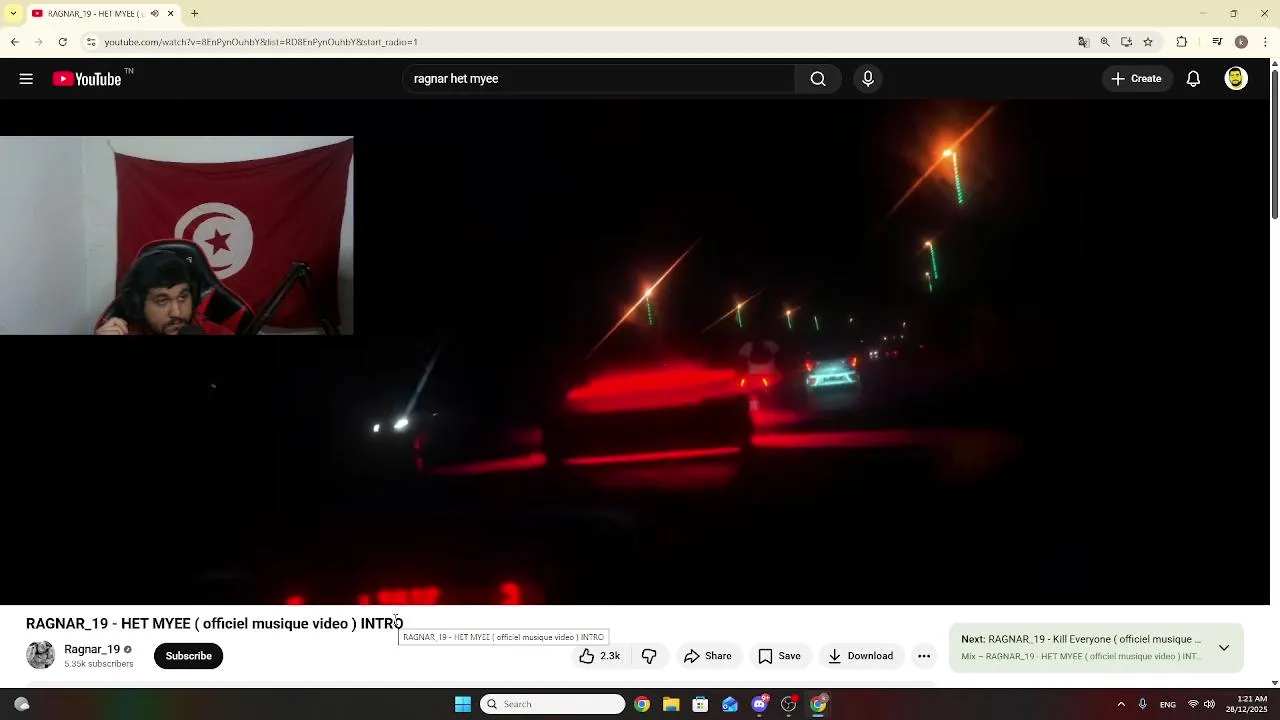Expand the Next mix playlist panel

point(1224,648)
